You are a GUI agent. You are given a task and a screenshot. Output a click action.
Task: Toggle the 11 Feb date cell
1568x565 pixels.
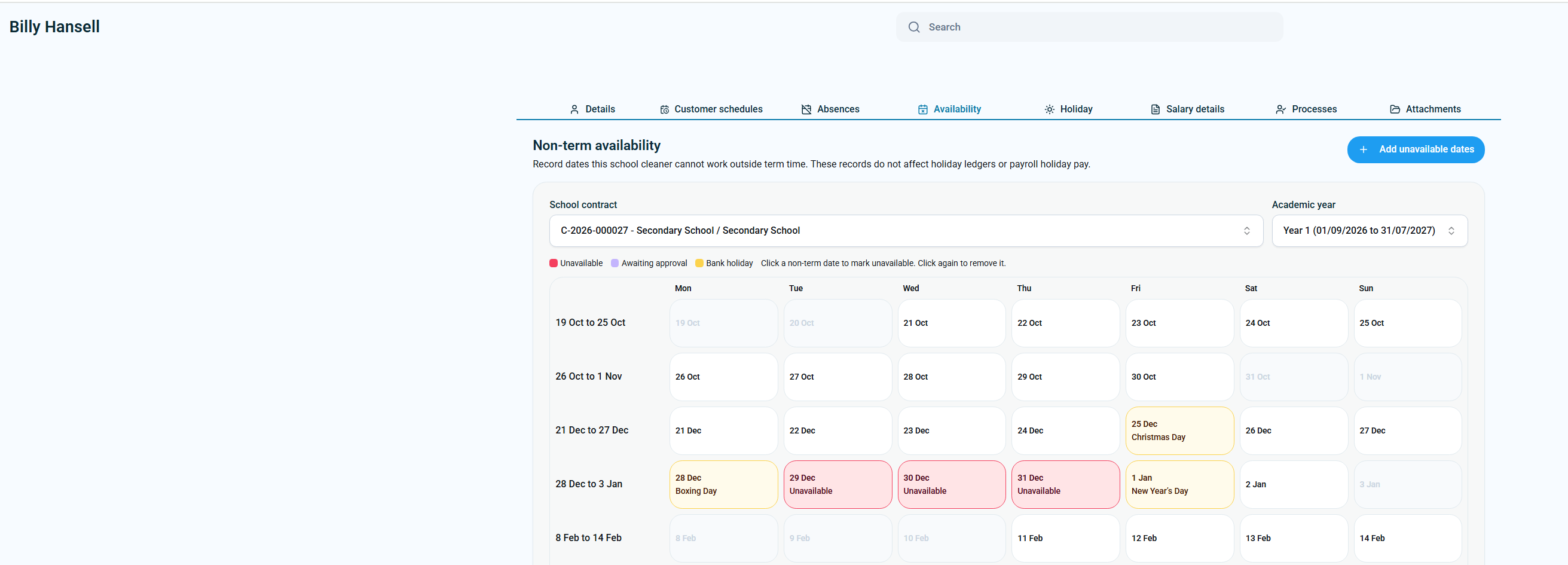[1065, 538]
